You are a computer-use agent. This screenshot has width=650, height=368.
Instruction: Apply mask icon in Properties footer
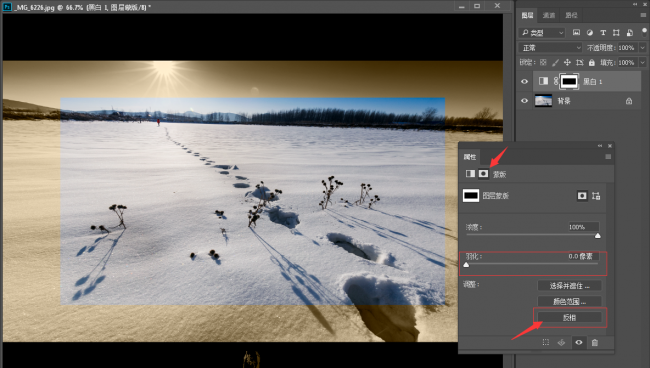tap(561, 342)
